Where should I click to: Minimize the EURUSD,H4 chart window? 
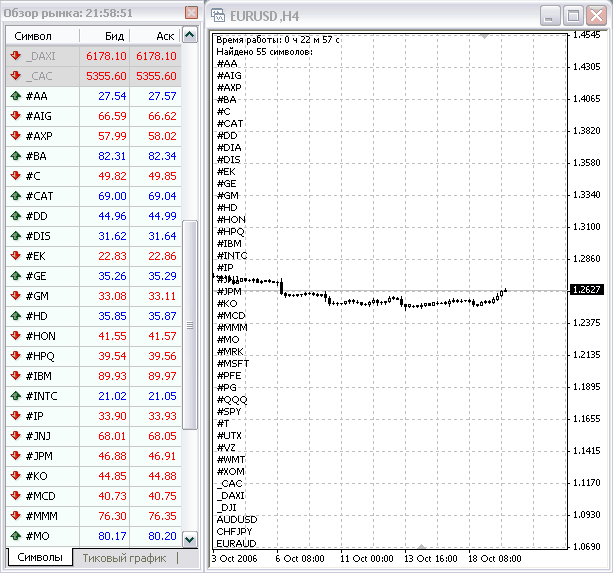tap(550, 16)
